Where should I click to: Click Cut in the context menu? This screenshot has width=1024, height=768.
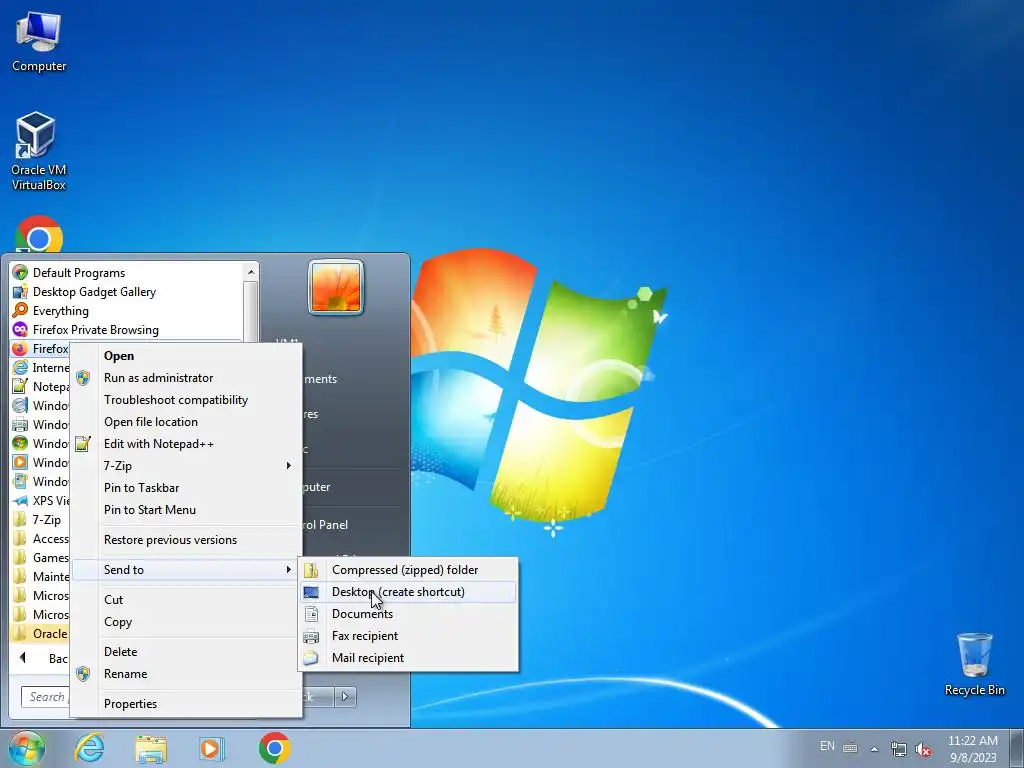point(186,600)
